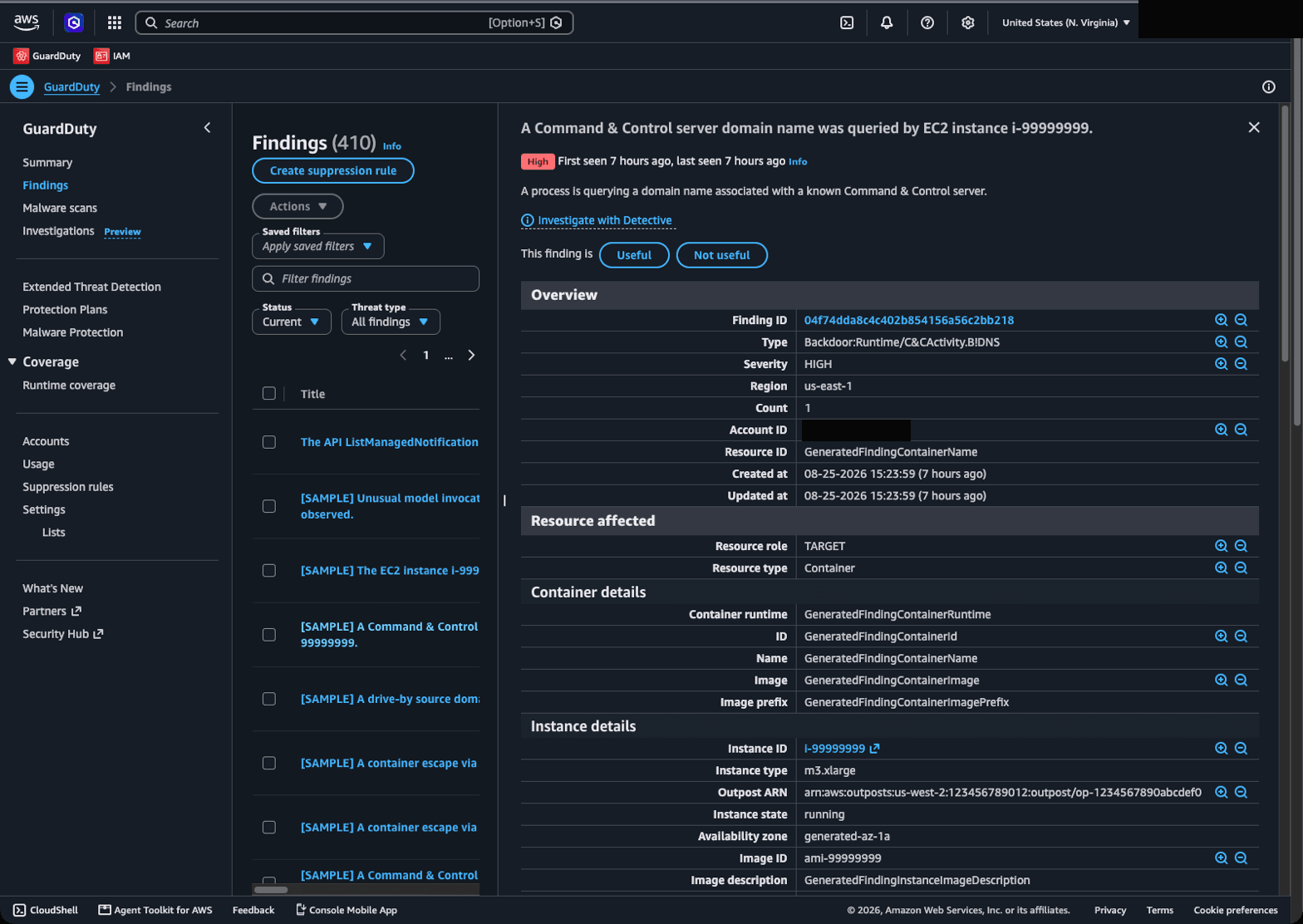
Task: Open the AWS services grid menu
Action: (115, 22)
